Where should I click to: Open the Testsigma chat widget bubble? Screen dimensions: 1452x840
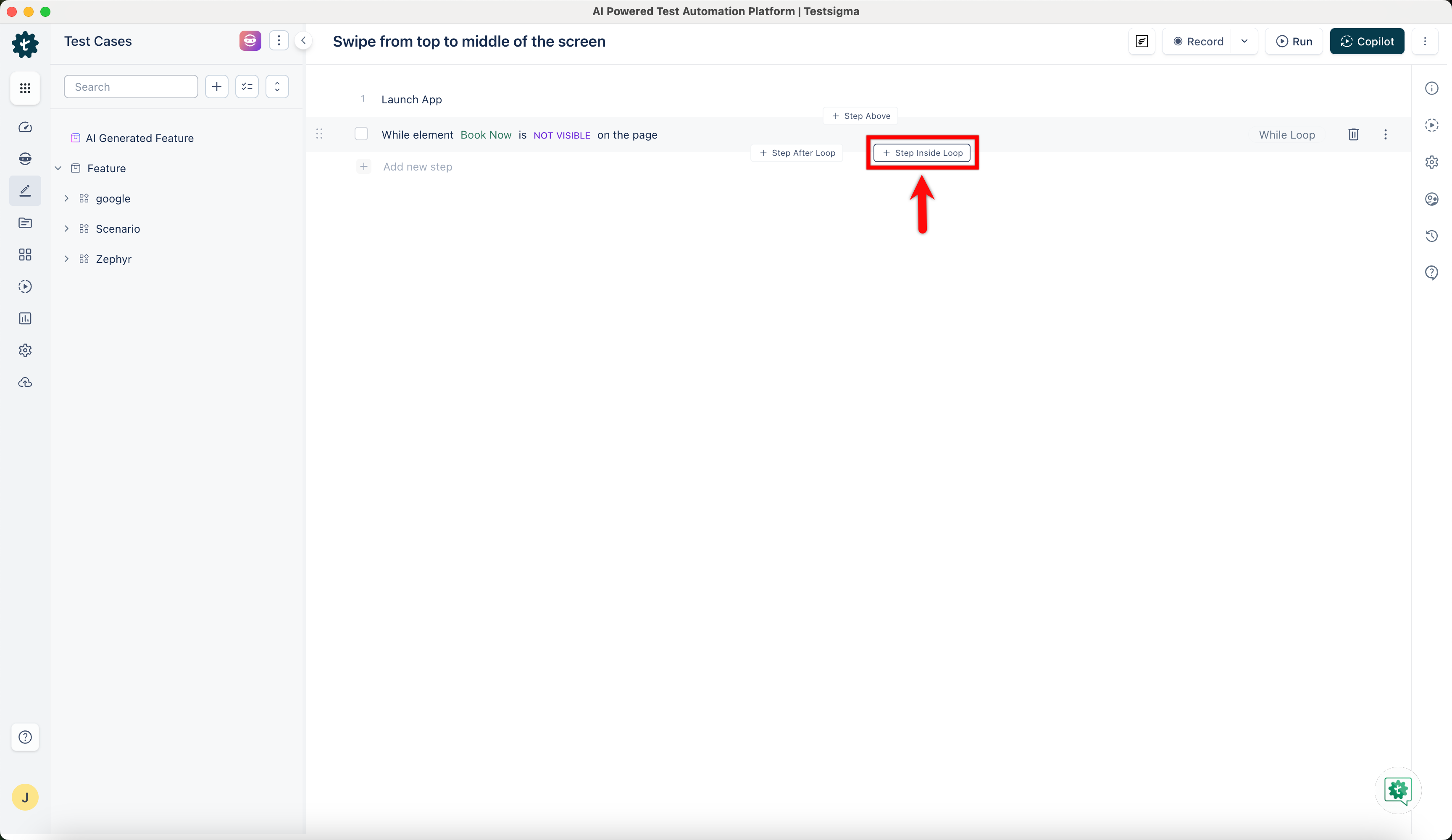pyautogui.click(x=1398, y=790)
